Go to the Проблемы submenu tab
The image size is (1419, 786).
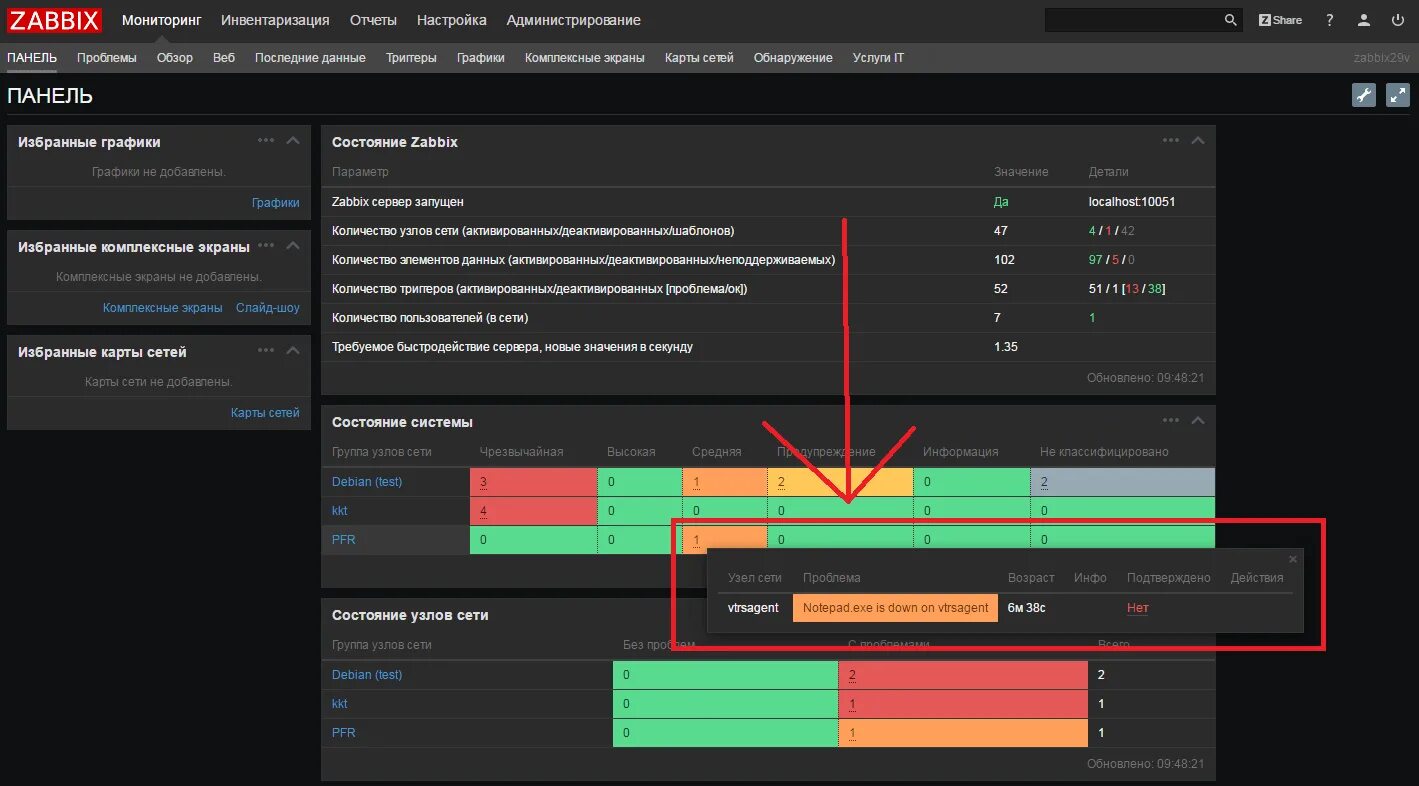[107, 58]
